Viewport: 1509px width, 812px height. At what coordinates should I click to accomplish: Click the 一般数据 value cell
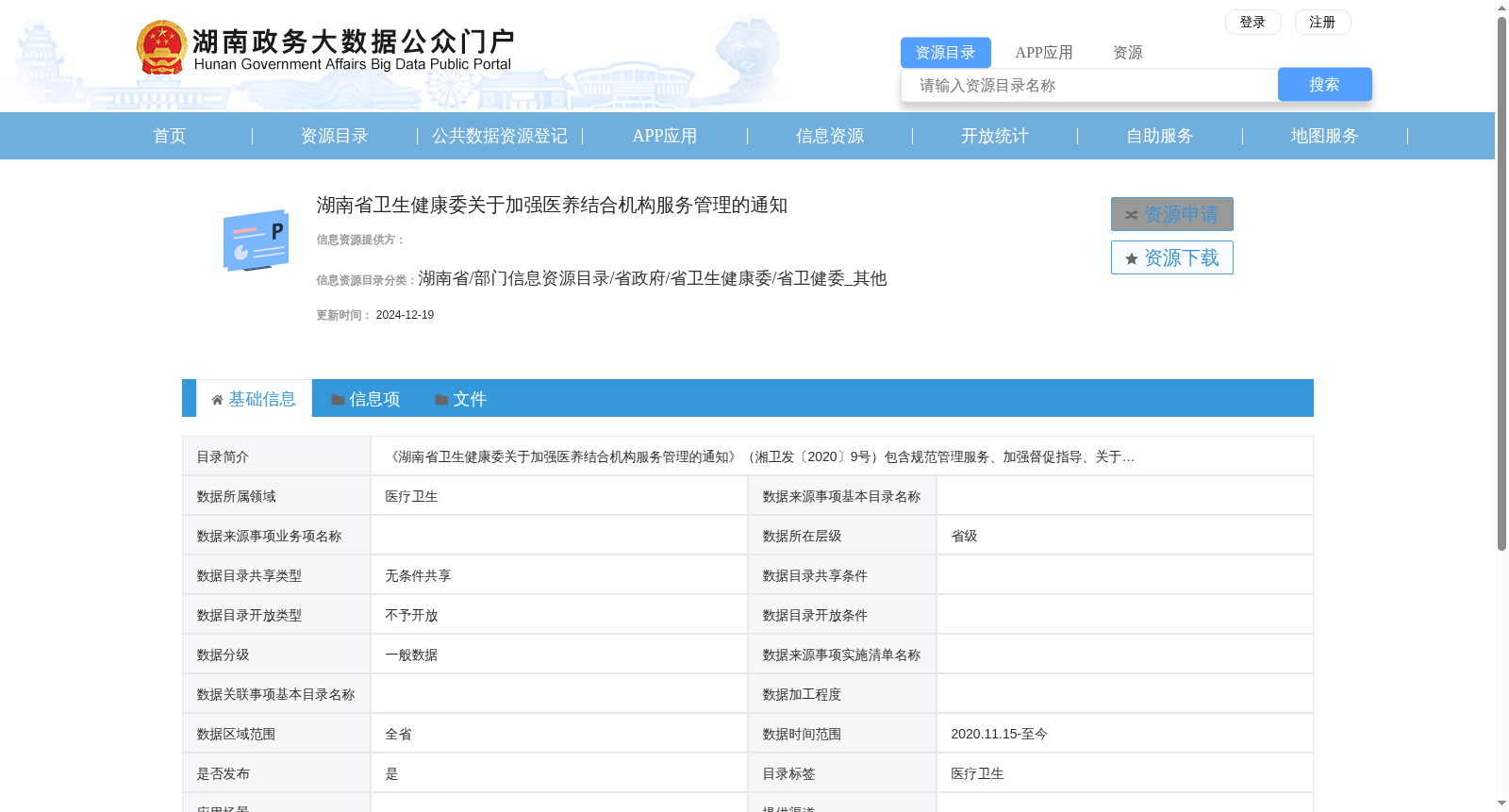coord(559,655)
